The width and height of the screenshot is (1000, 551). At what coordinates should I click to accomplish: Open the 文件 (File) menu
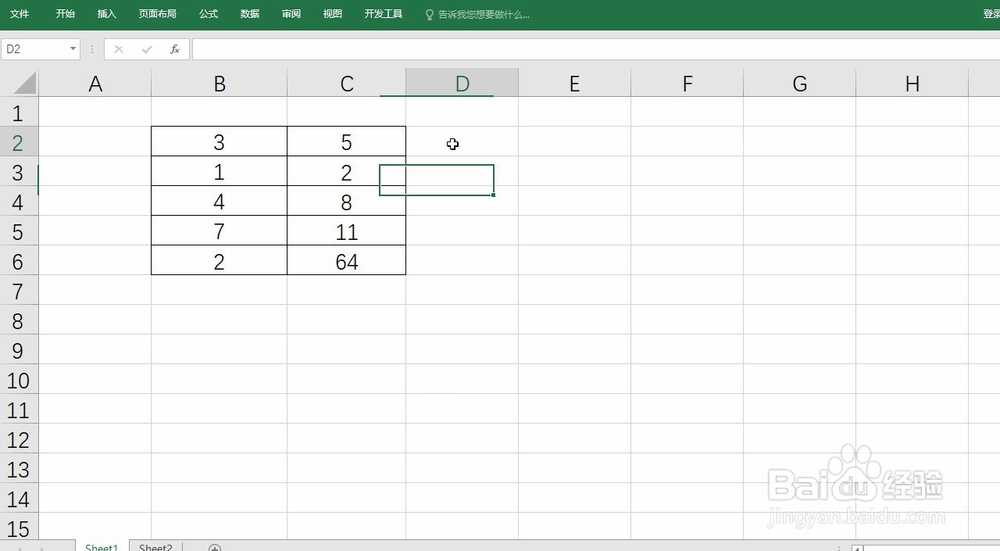[20, 15]
